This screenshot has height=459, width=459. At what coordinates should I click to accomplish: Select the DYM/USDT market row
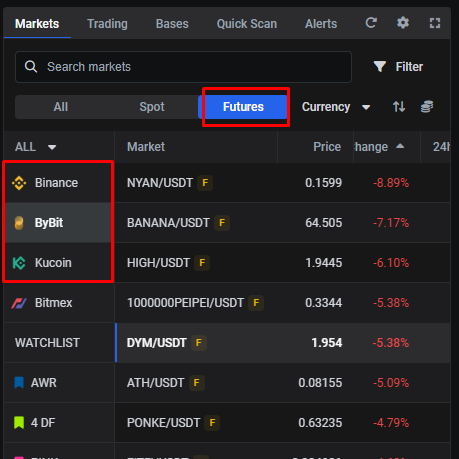(283, 343)
